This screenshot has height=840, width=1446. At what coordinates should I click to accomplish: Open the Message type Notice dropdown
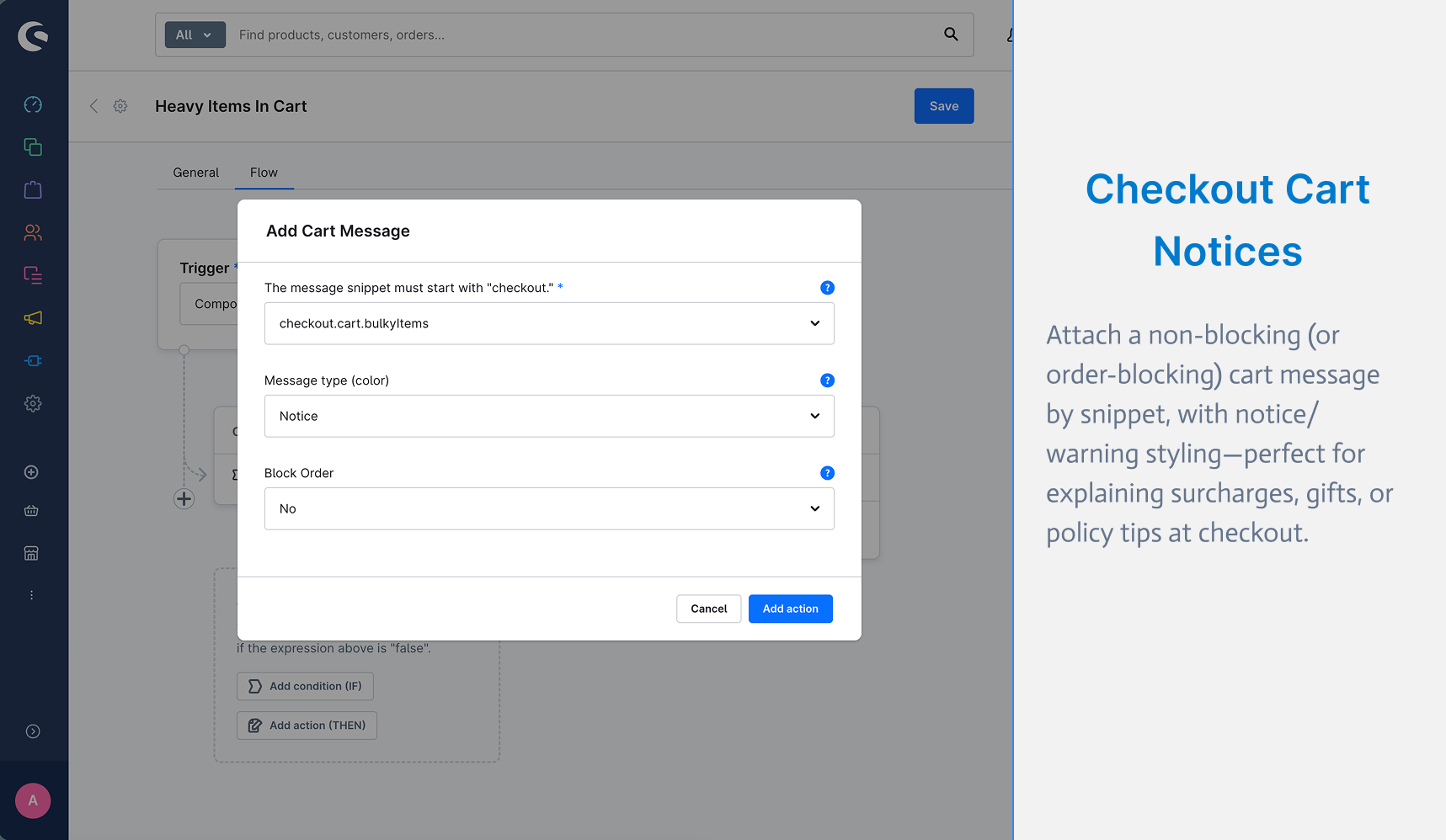point(549,416)
